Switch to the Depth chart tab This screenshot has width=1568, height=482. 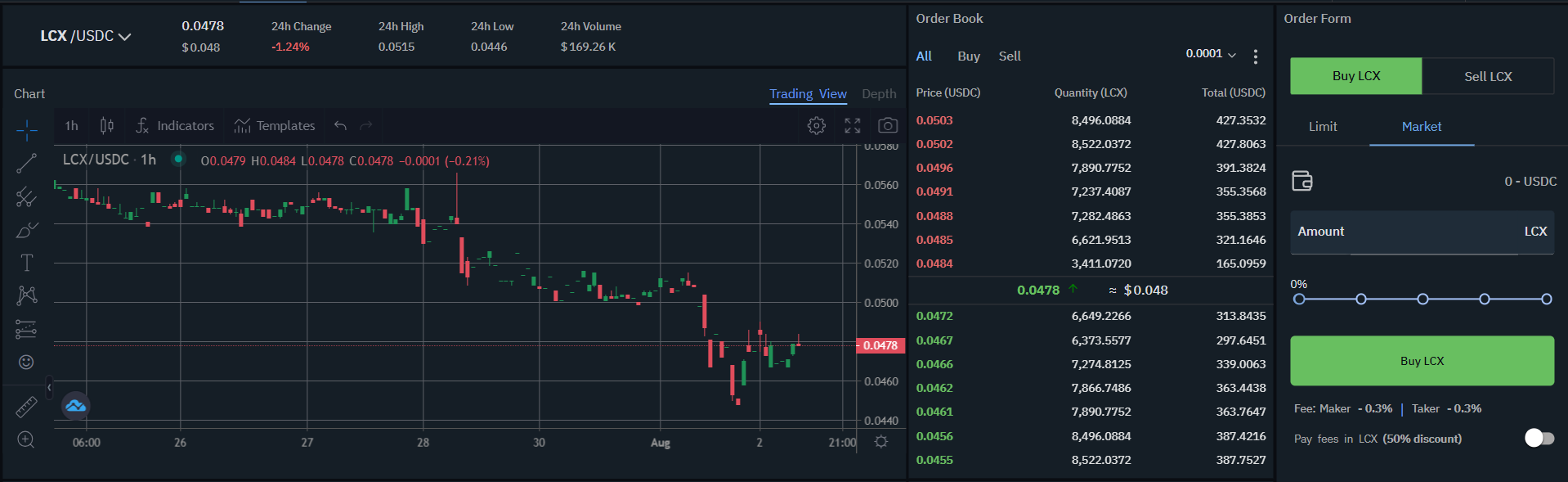[x=878, y=94]
